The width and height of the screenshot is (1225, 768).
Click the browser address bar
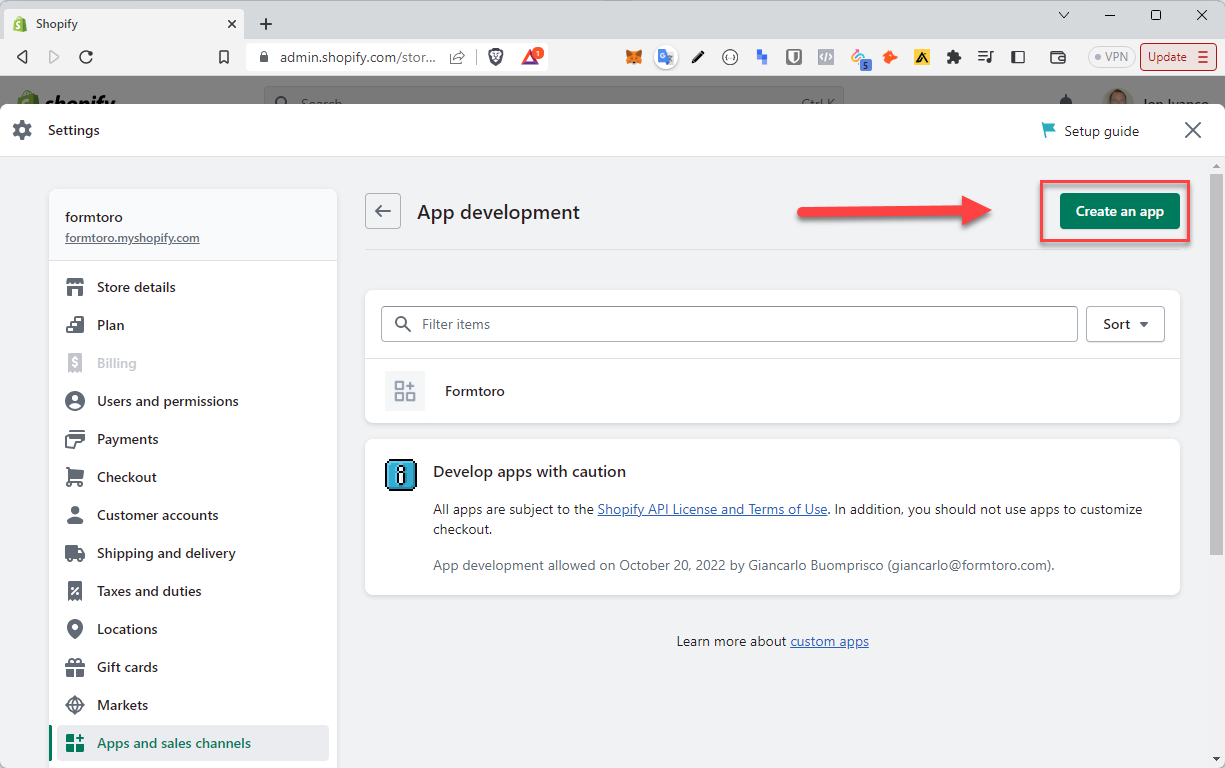pyautogui.click(x=357, y=57)
